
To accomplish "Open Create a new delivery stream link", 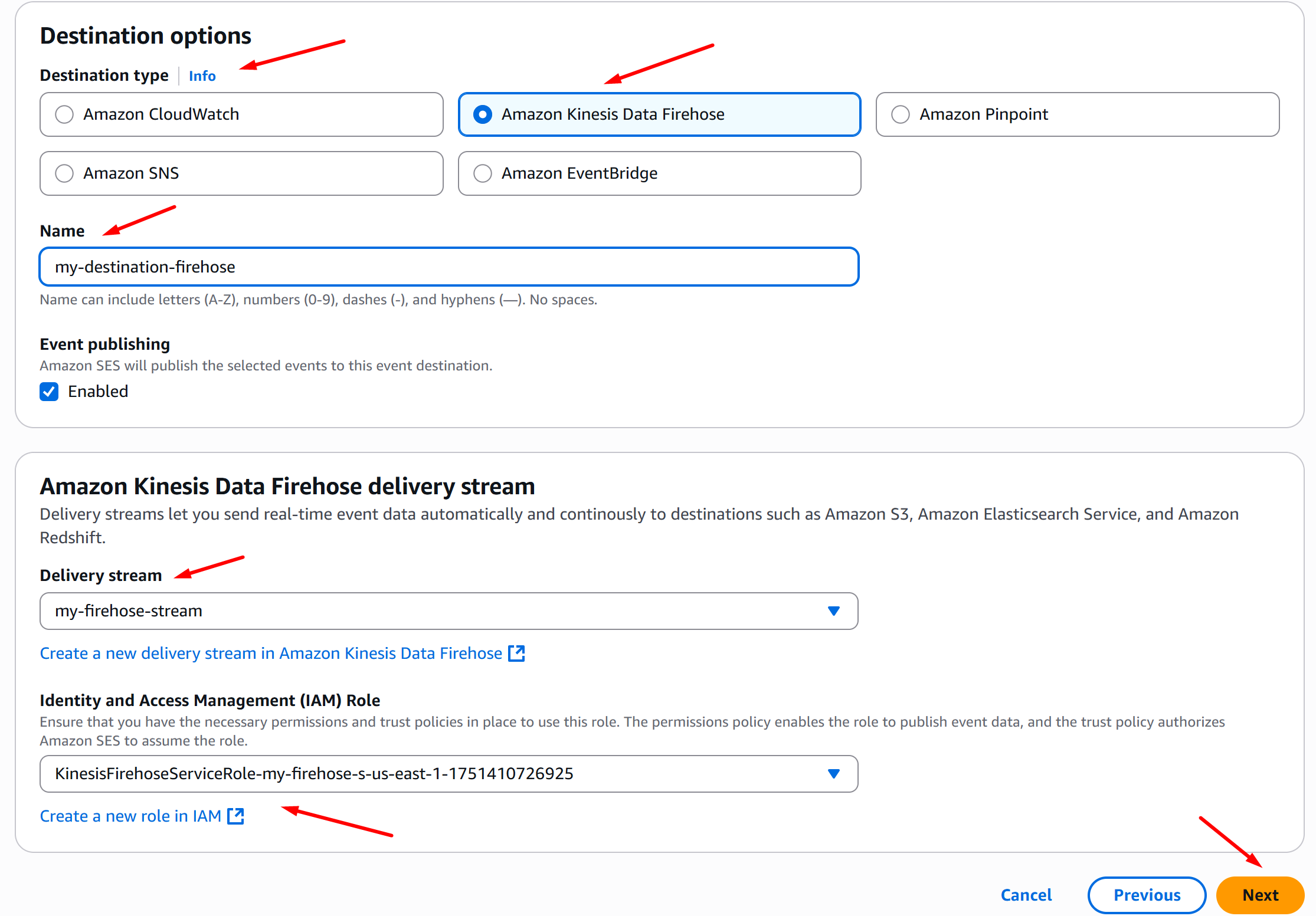I will [270, 654].
